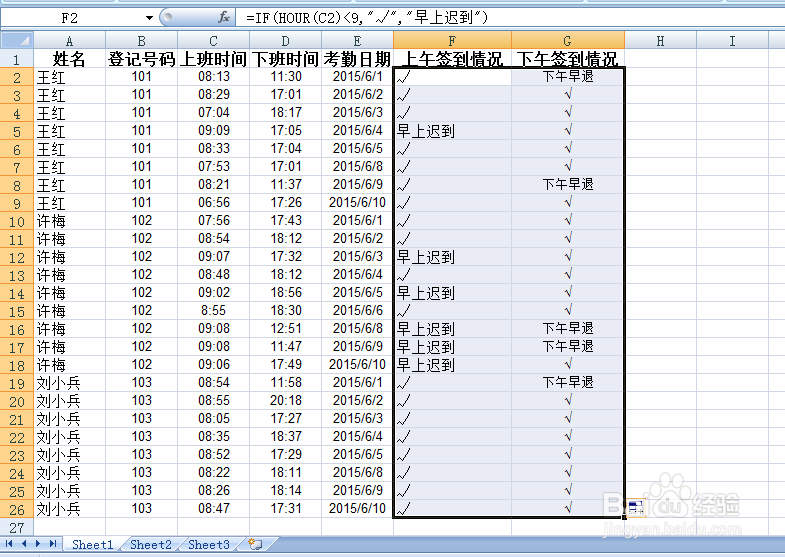
Task: Select column B header
Action: tap(142, 41)
